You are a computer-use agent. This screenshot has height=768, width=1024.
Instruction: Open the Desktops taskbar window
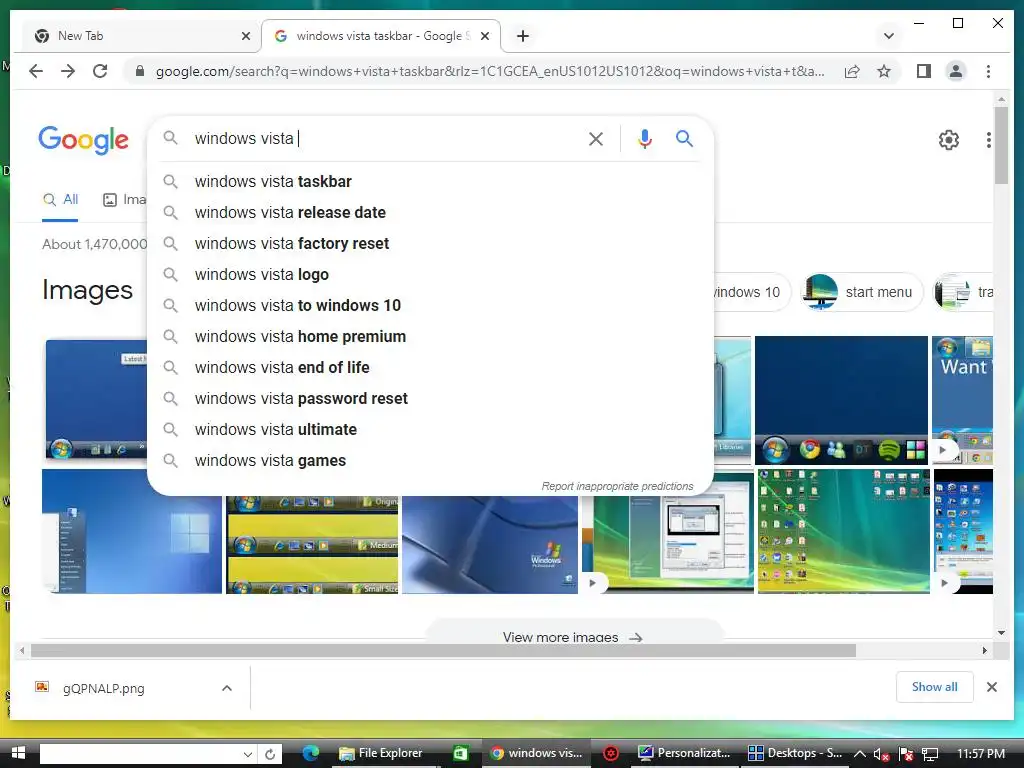tap(795, 754)
